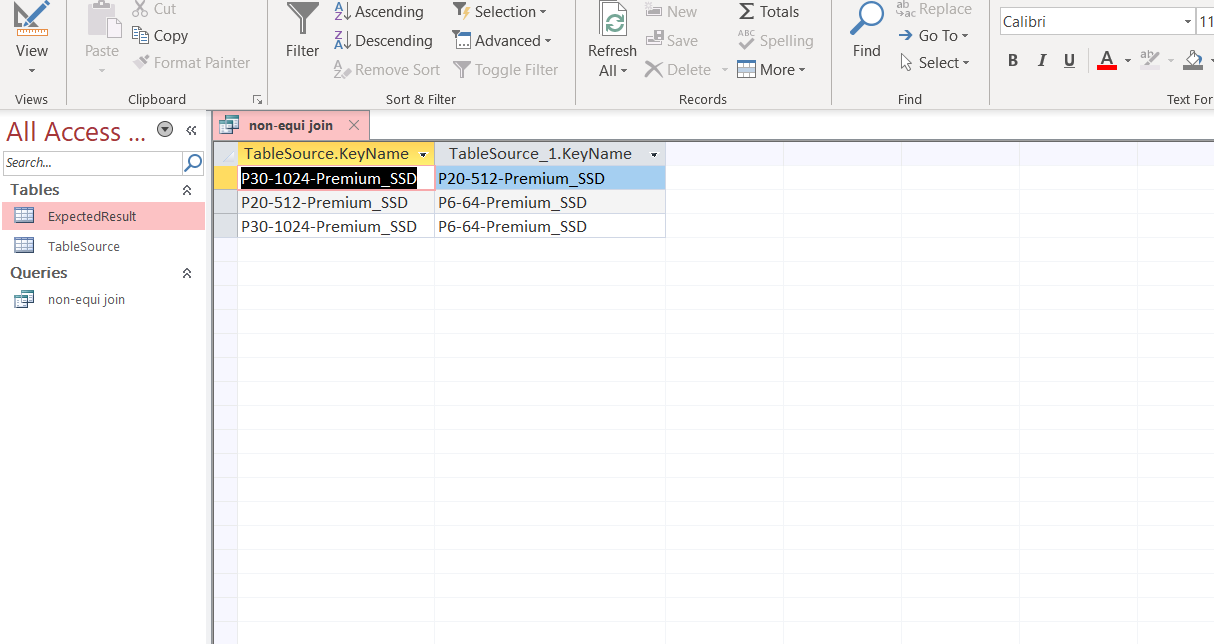Open the Selection filter dropdown
Screen dimensions: 1214x644
(x=500, y=12)
